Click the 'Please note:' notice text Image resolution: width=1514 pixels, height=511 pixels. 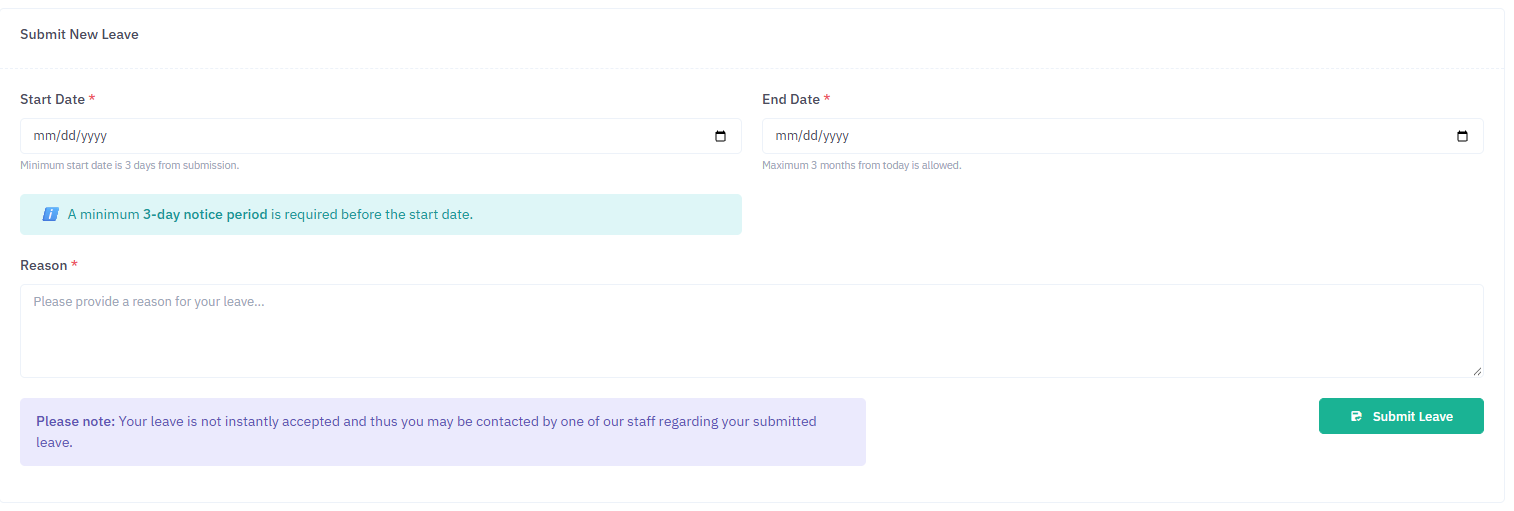[76, 421]
